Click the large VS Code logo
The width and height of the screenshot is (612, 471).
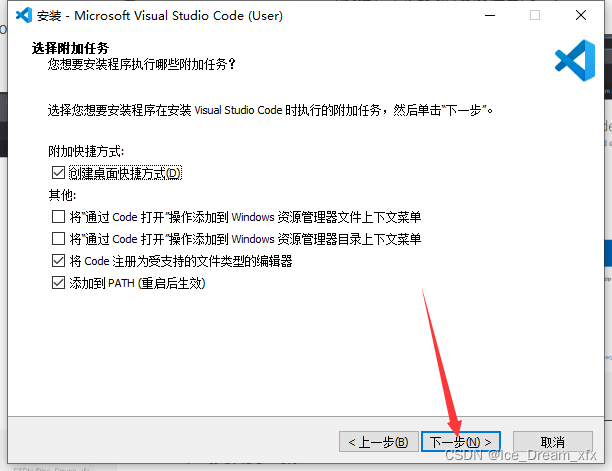(575, 60)
